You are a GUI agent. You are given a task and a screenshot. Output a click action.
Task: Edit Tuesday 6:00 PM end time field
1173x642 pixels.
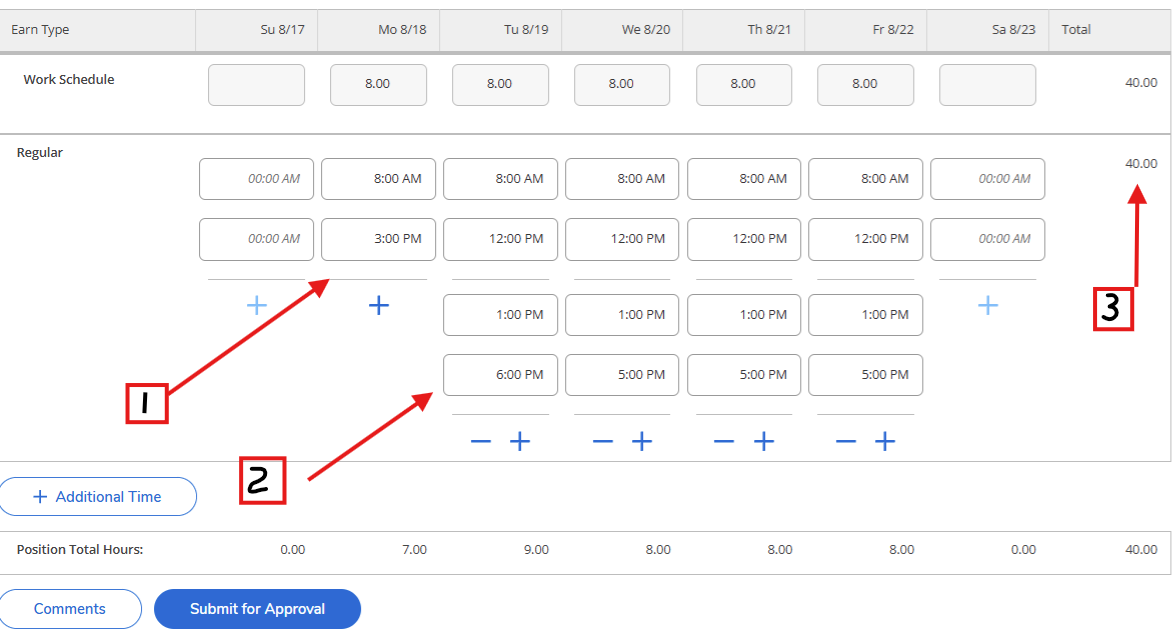[500, 375]
